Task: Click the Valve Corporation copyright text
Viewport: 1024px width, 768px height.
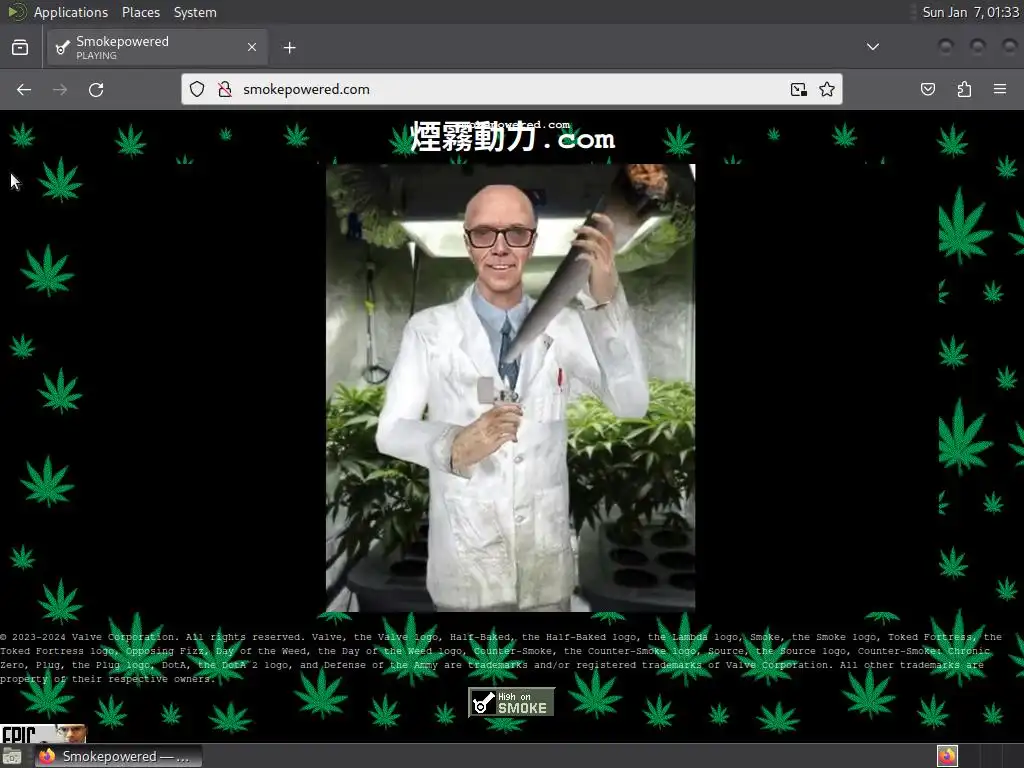Action: (501, 658)
